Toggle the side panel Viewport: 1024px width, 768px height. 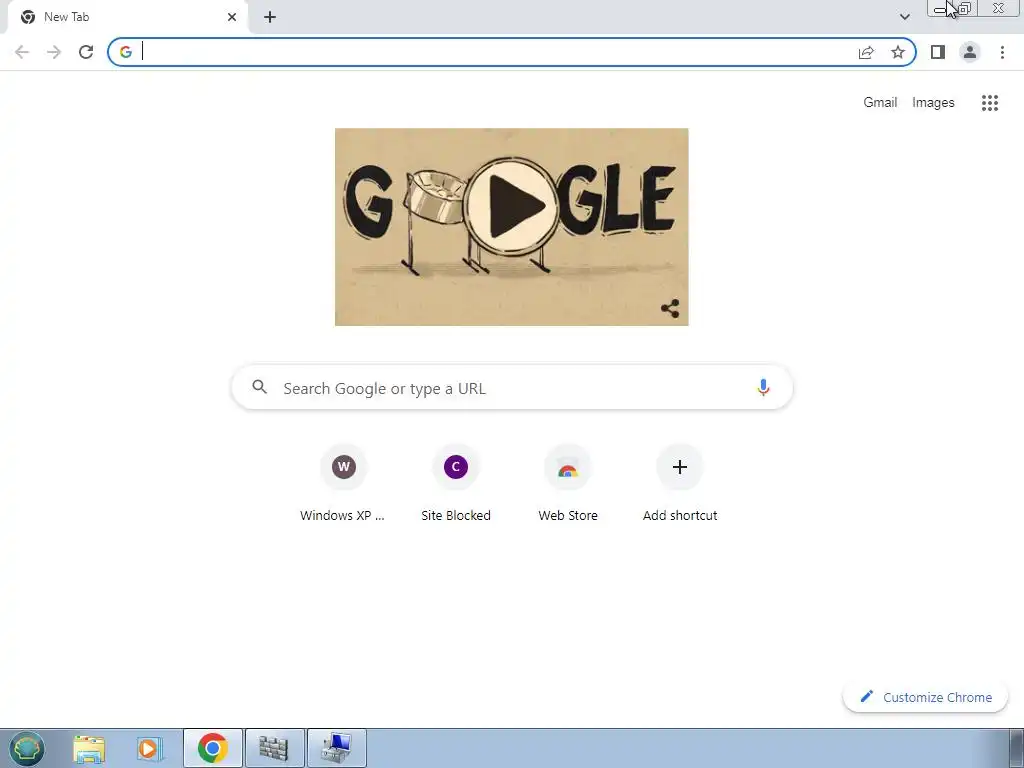click(x=938, y=52)
